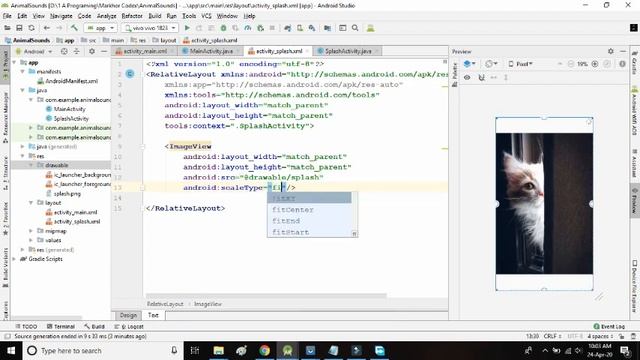Click the Windows Start button
The height and width of the screenshot is (360, 640).
11,350
